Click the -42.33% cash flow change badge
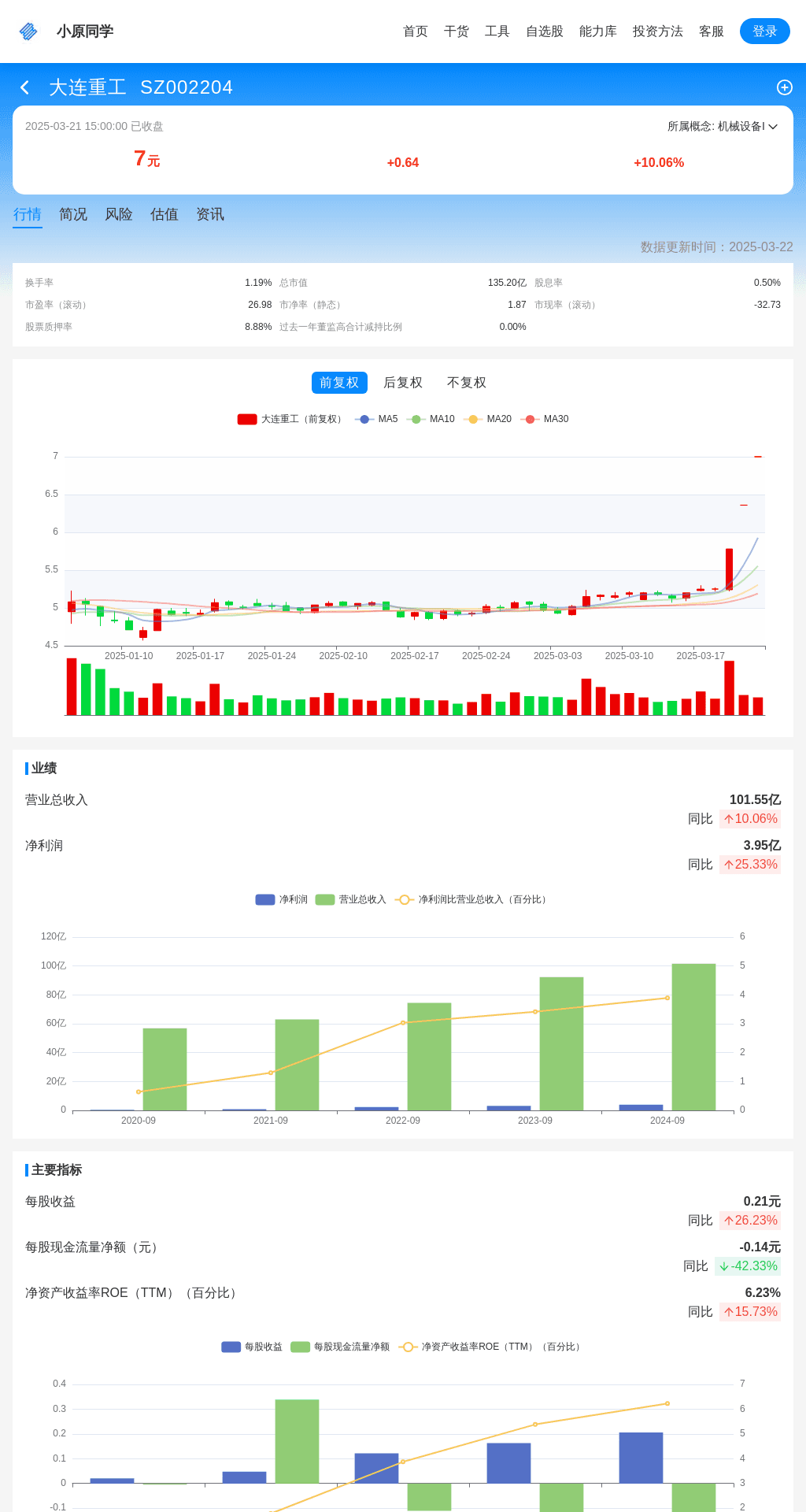The image size is (806, 1512). [748, 1266]
